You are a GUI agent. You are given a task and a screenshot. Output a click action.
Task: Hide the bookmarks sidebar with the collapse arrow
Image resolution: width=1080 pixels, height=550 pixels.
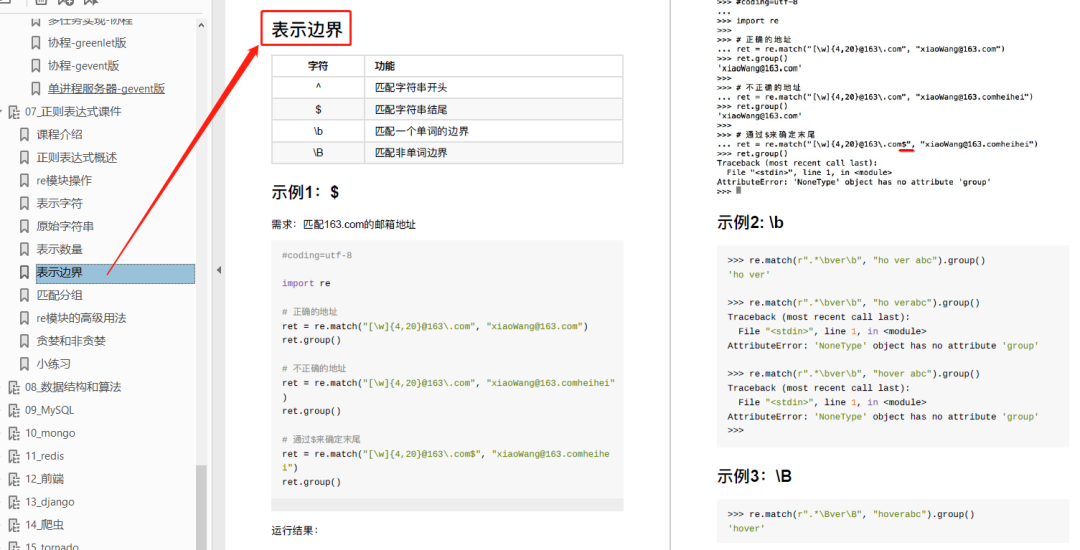coord(219,270)
